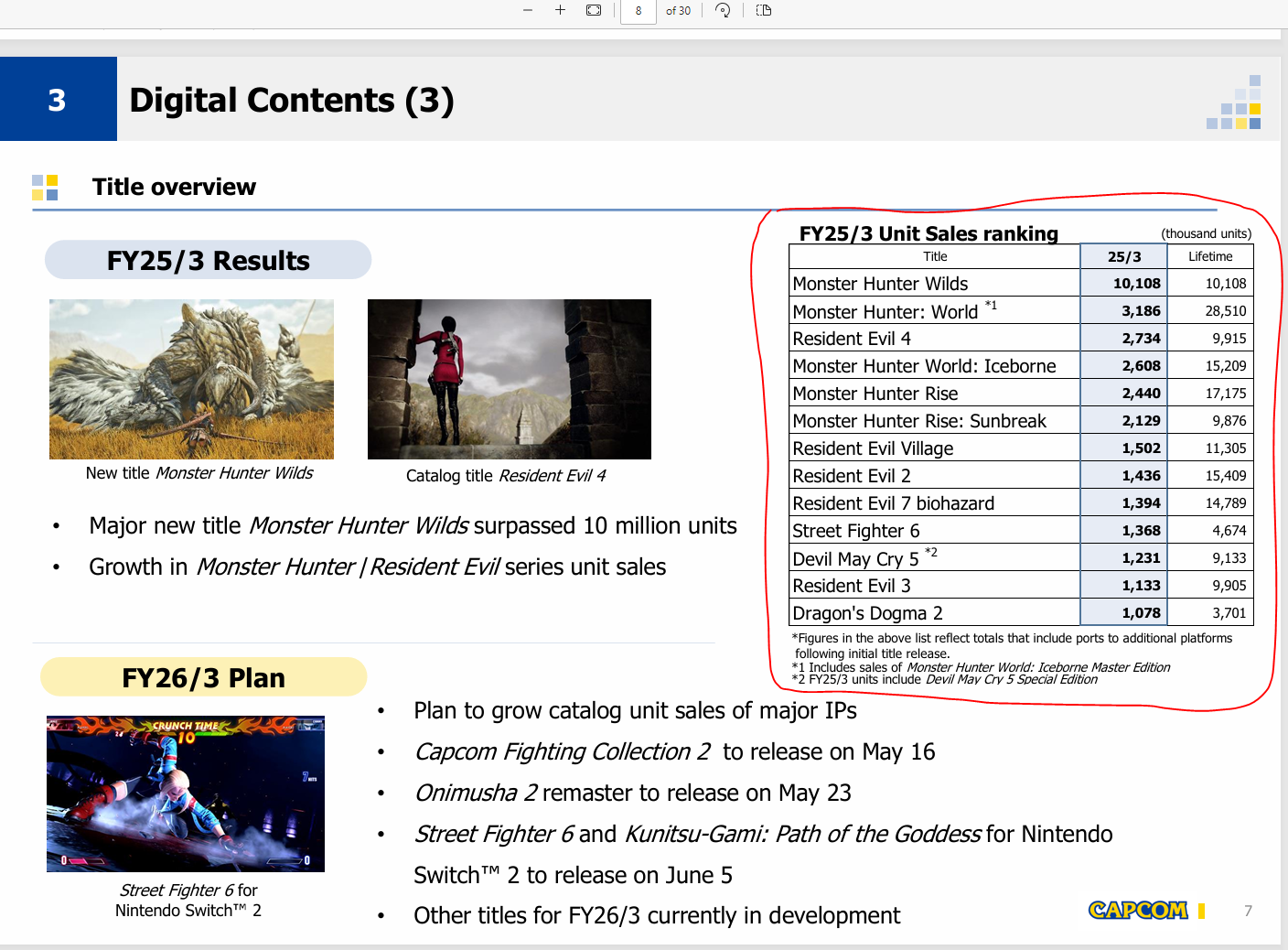
Task: Select the lifetime value 15,409
Action: tap(1225, 476)
